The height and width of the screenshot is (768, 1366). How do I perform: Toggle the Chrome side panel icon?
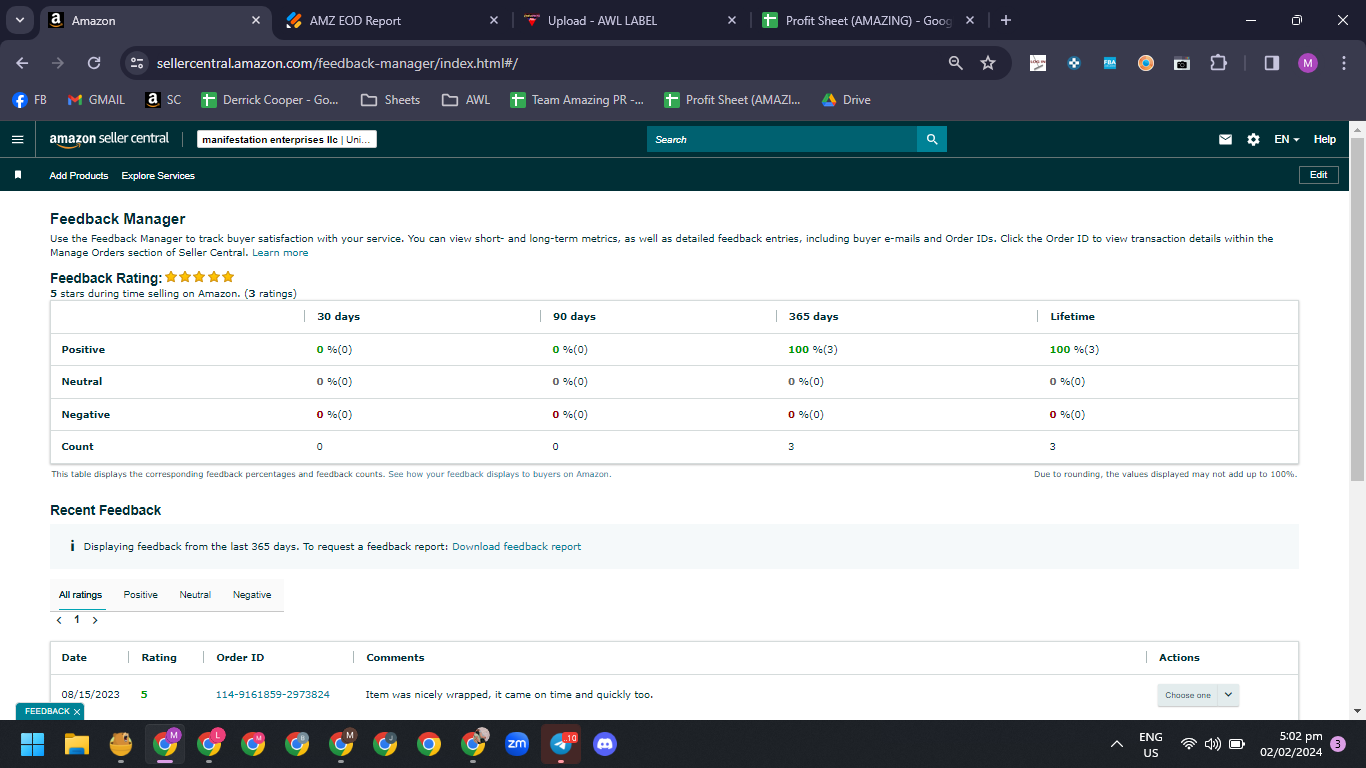[1272, 63]
